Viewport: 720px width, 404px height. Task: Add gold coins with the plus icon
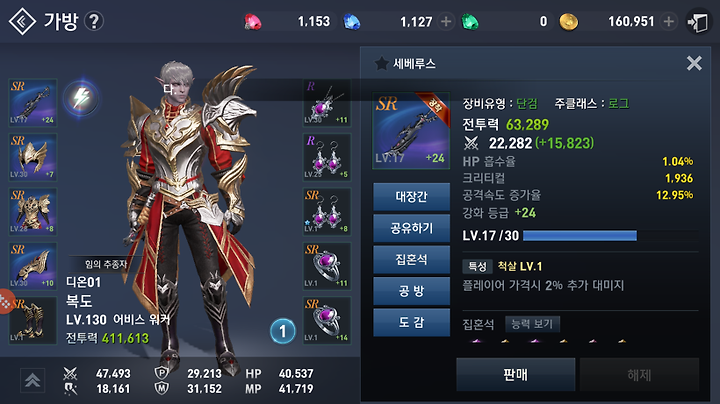[669, 22]
